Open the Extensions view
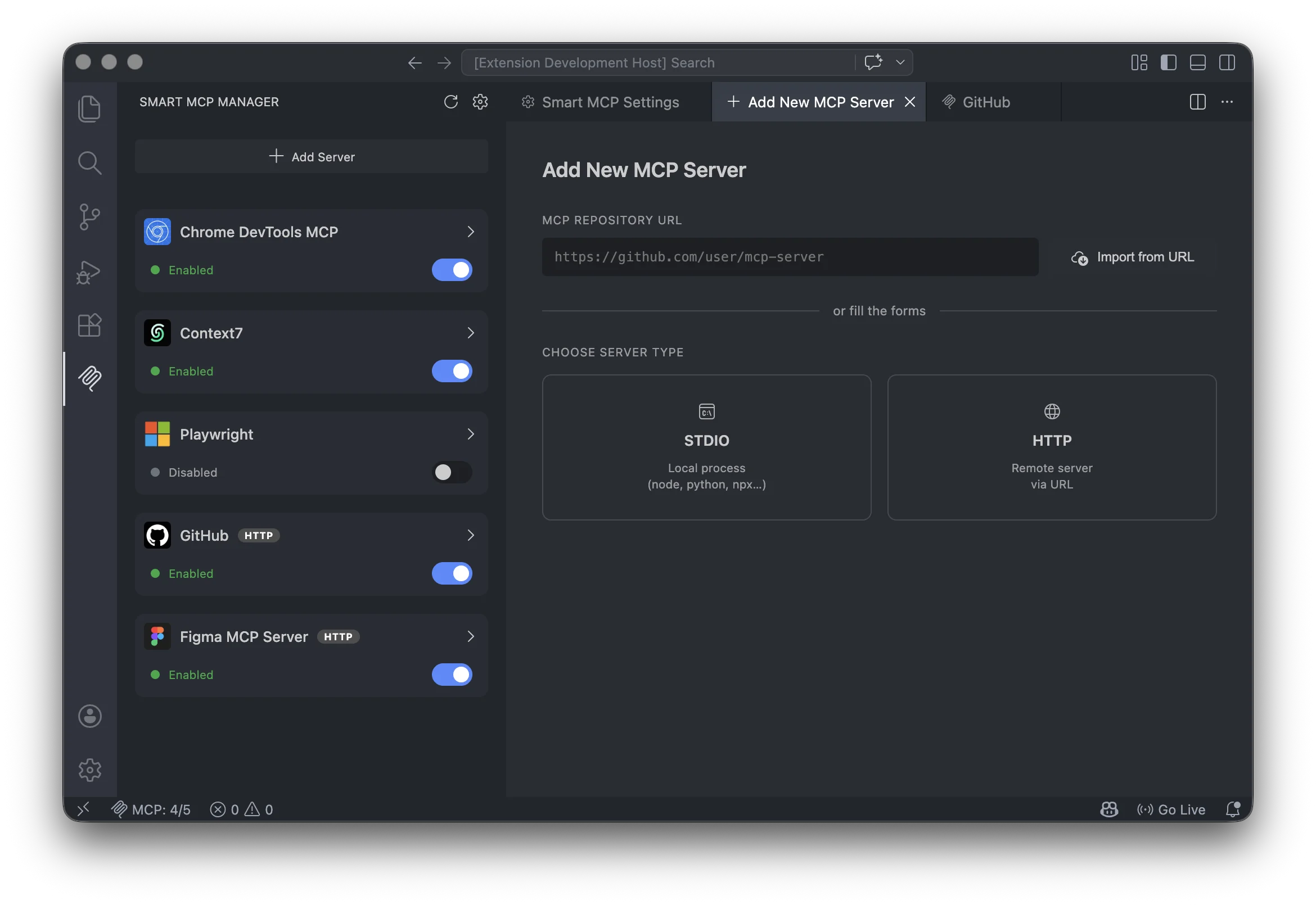The height and width of the screenshot is (905, 1316). pyautogui.click(x=89, y=325)
